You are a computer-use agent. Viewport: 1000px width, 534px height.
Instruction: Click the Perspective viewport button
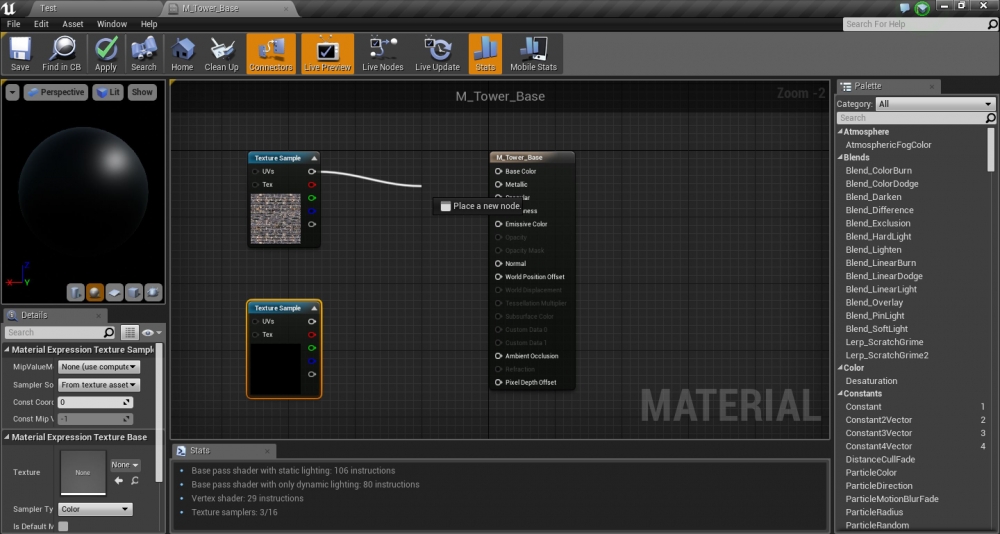[x=56, y=92]
